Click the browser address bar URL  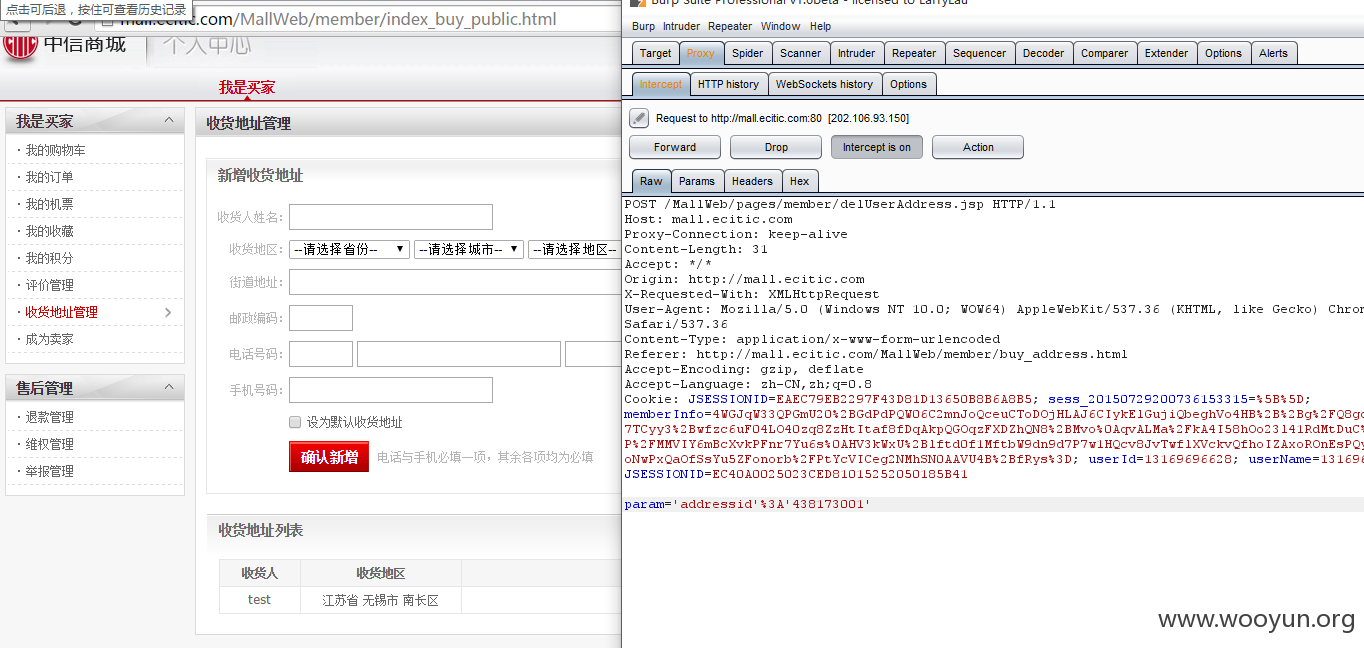[338, 19]
